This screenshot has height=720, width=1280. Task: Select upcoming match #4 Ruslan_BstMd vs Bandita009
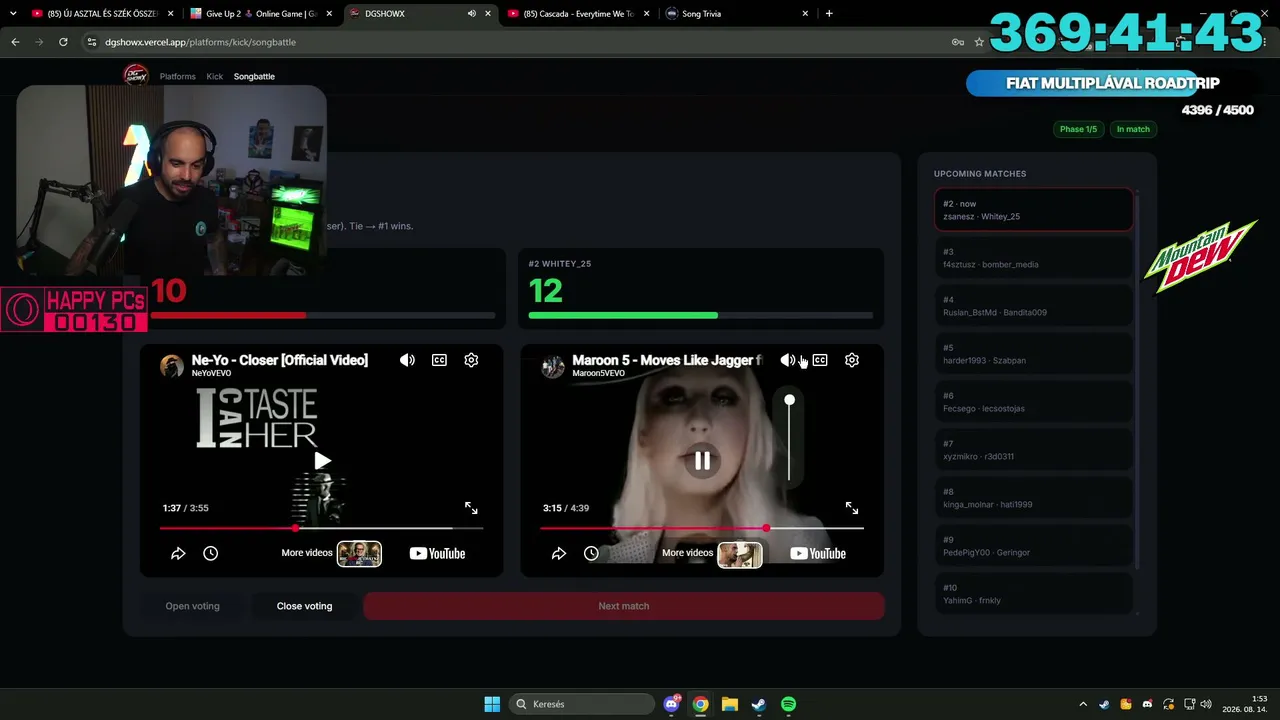(x=1034, y=306)
